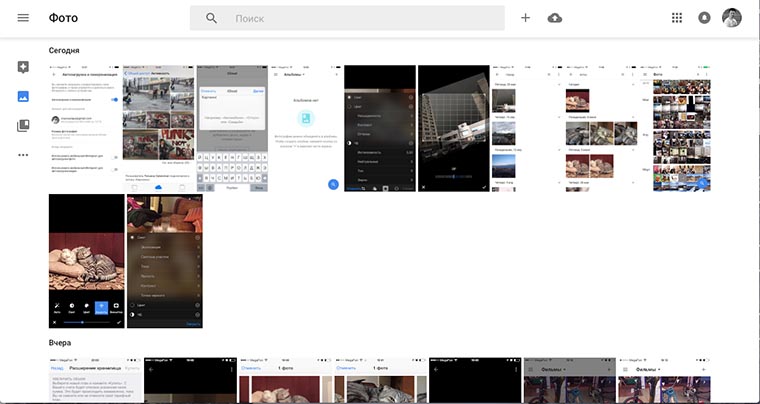
Task: Select the Photos sidebar icon
Action: pos(23,97)
